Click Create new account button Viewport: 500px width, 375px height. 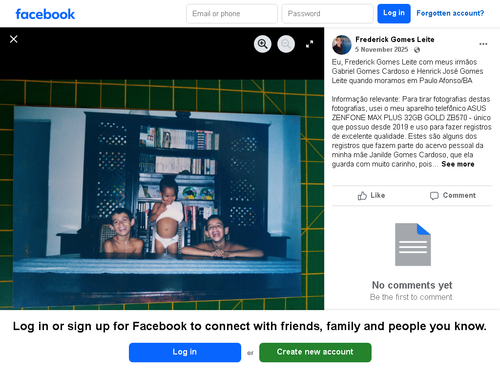point(315,352)
